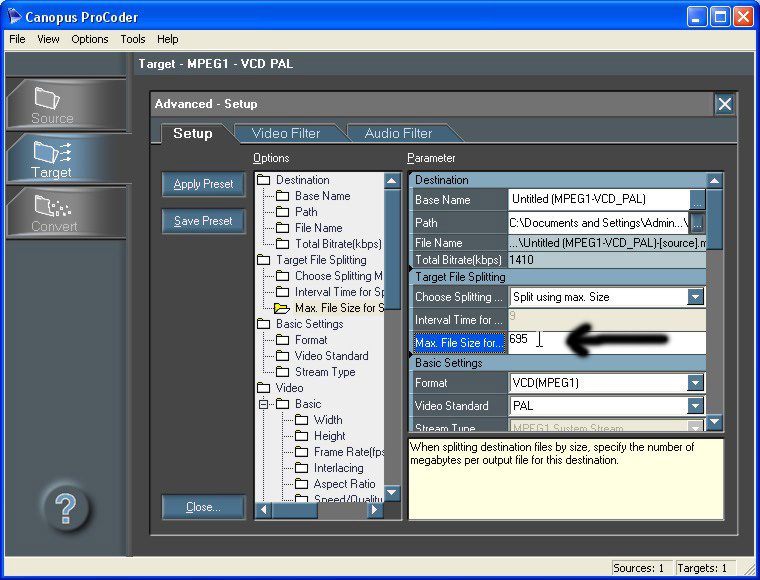Open the greyed-out Stream Type dropdown arrow
This screenshot has height=580, width=760.
coord(695,427)
